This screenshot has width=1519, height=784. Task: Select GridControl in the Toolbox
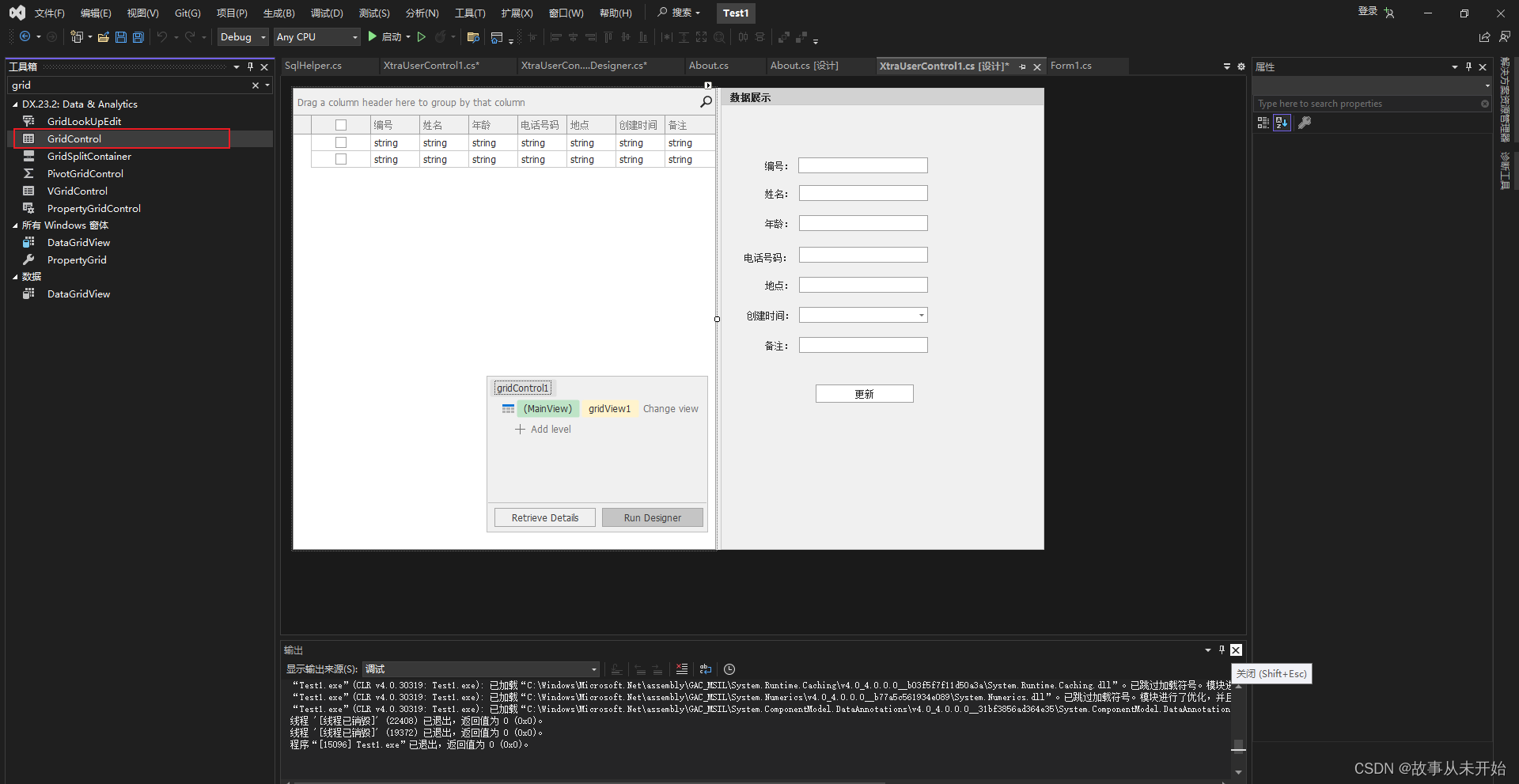point(74,138)
